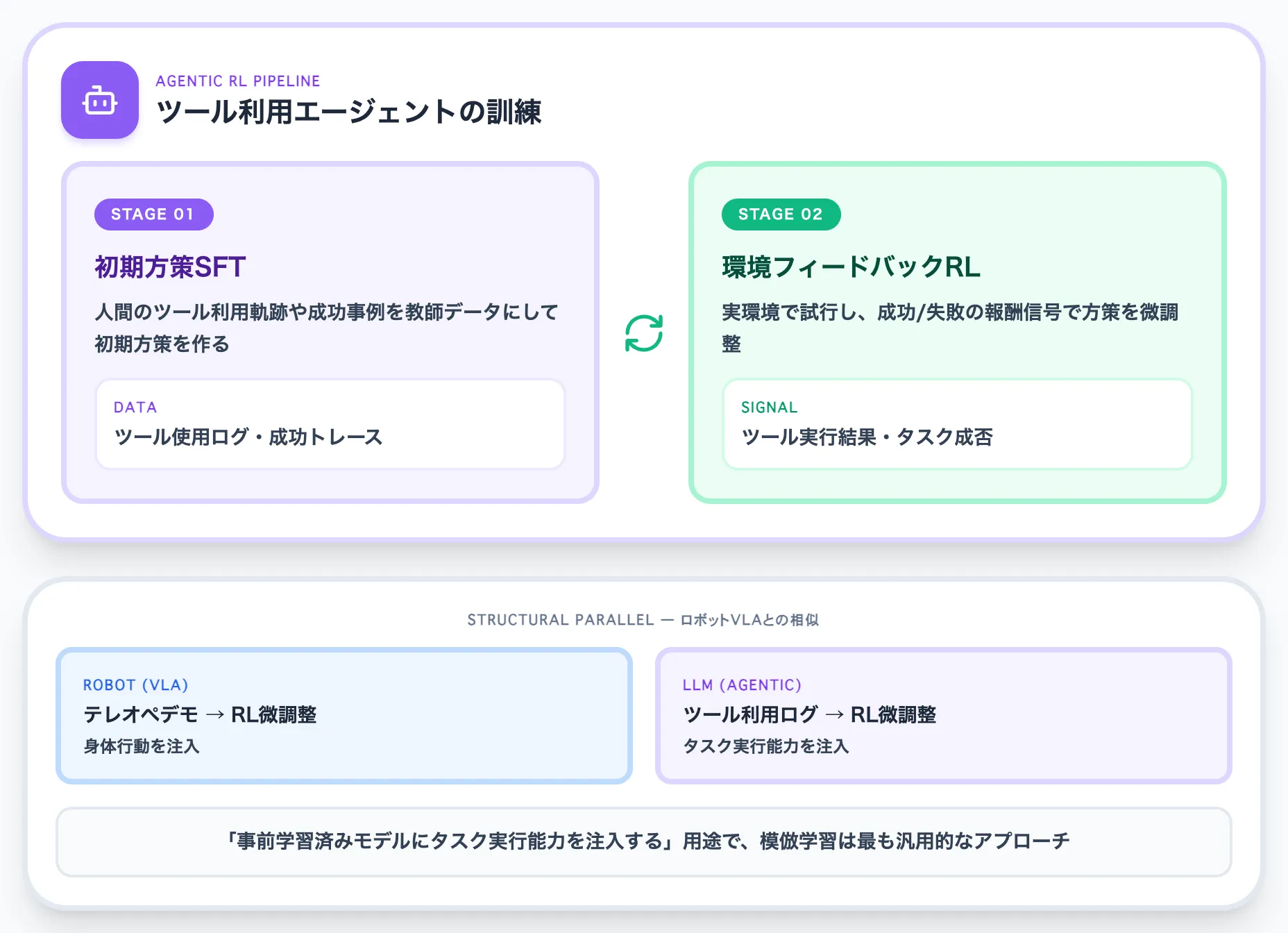Click the text 身体行動を注入

pos(142,746)
